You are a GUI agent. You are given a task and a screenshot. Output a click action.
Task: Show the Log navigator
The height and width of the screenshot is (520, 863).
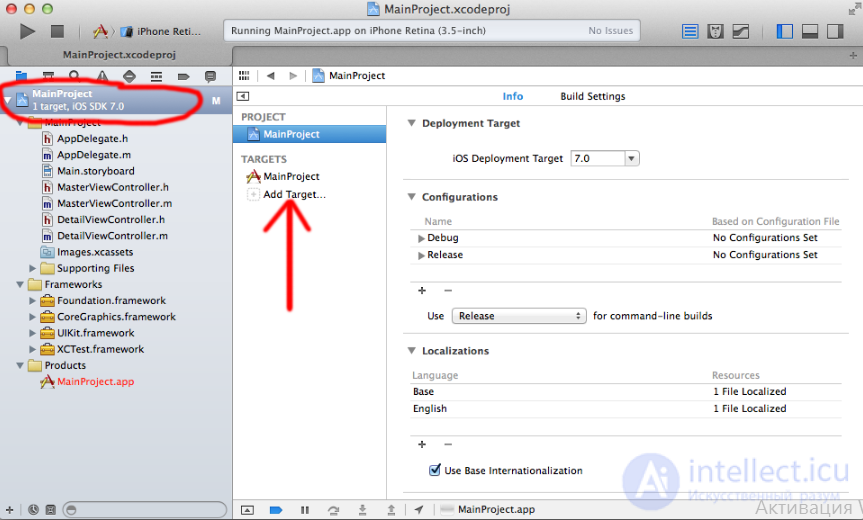click(210, 76)
